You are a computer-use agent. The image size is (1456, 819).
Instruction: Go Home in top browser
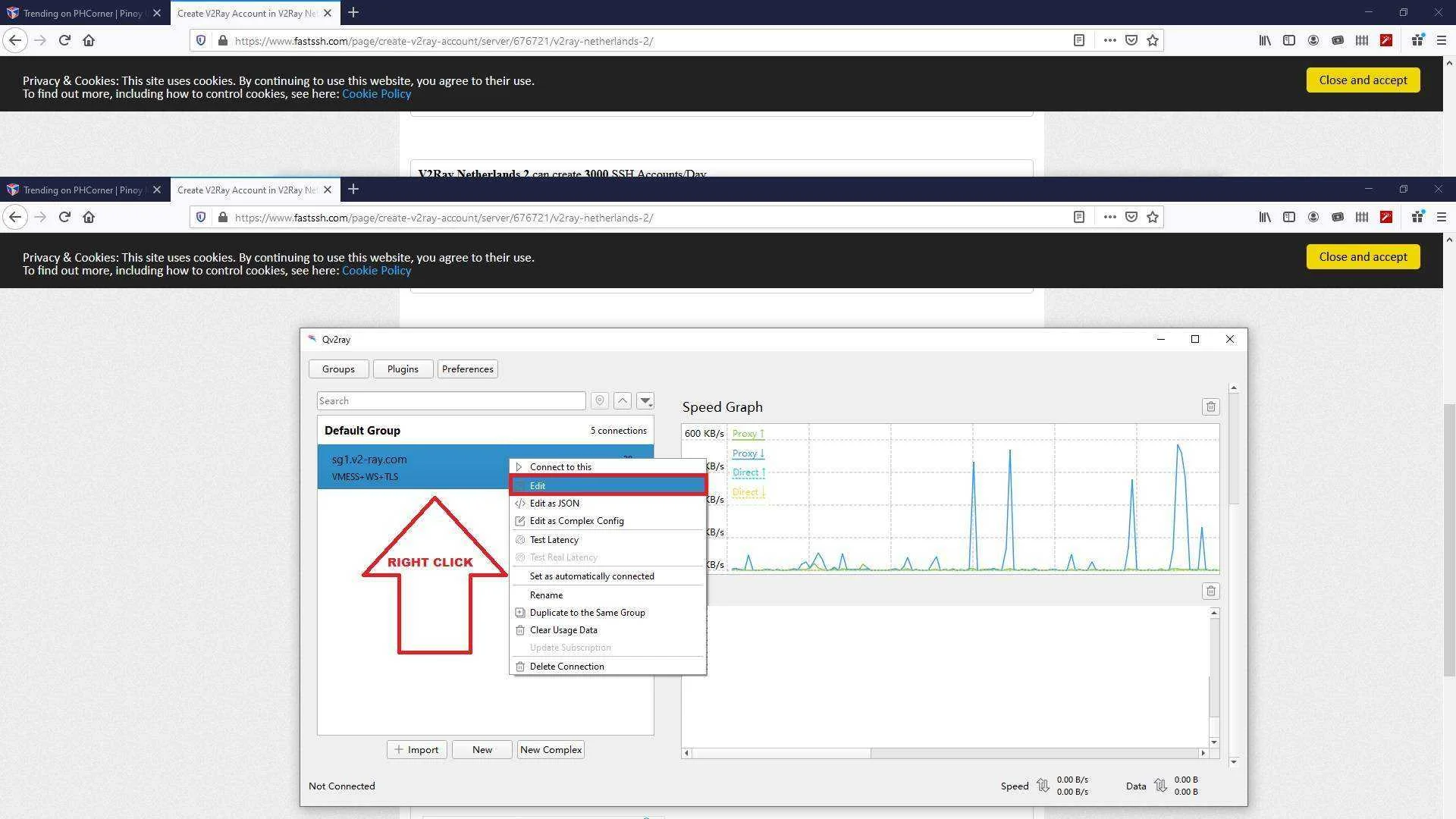[x=89, y=41]
